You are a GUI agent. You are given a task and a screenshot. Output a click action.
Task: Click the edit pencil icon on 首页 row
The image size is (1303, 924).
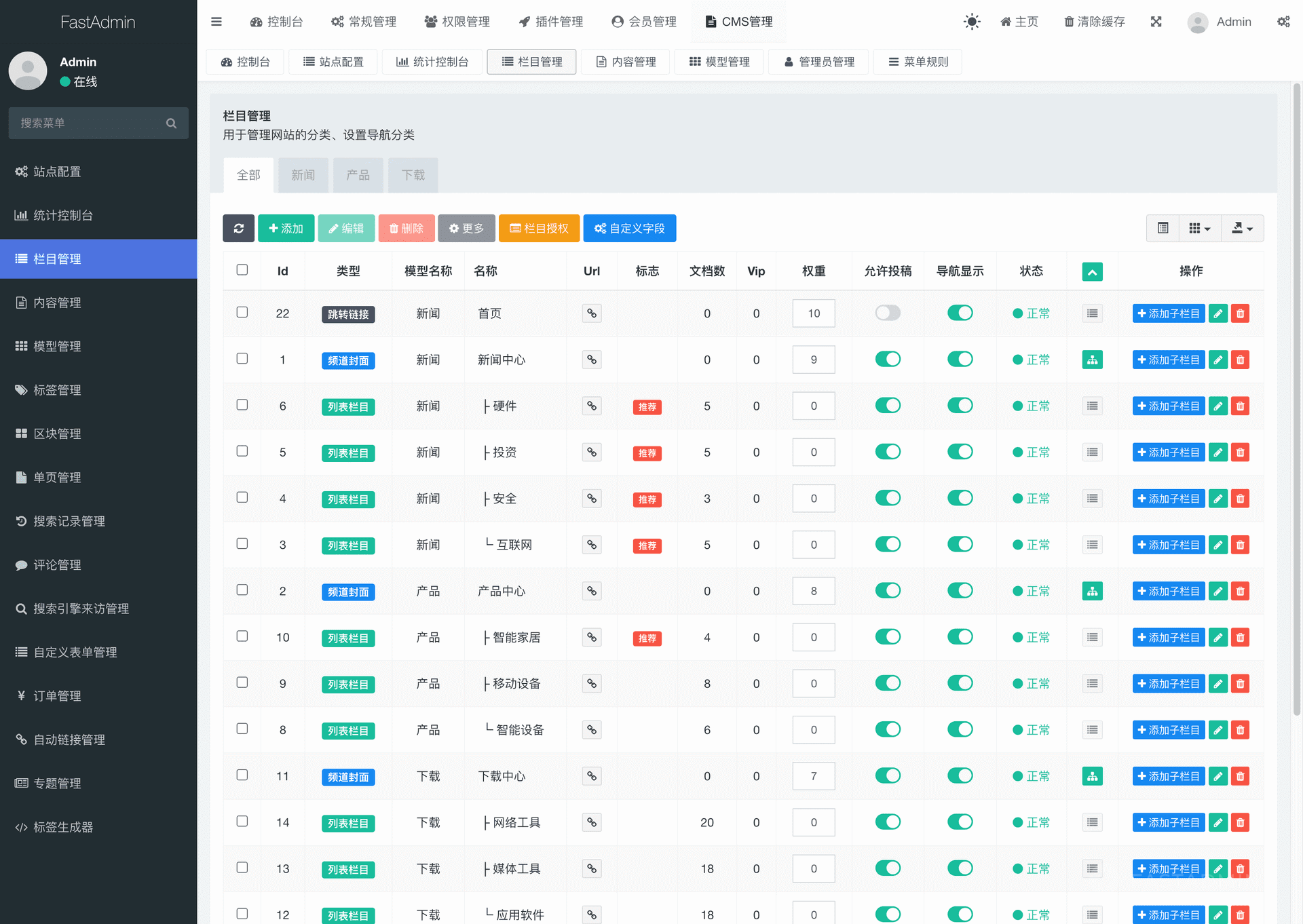point(1217,313)
